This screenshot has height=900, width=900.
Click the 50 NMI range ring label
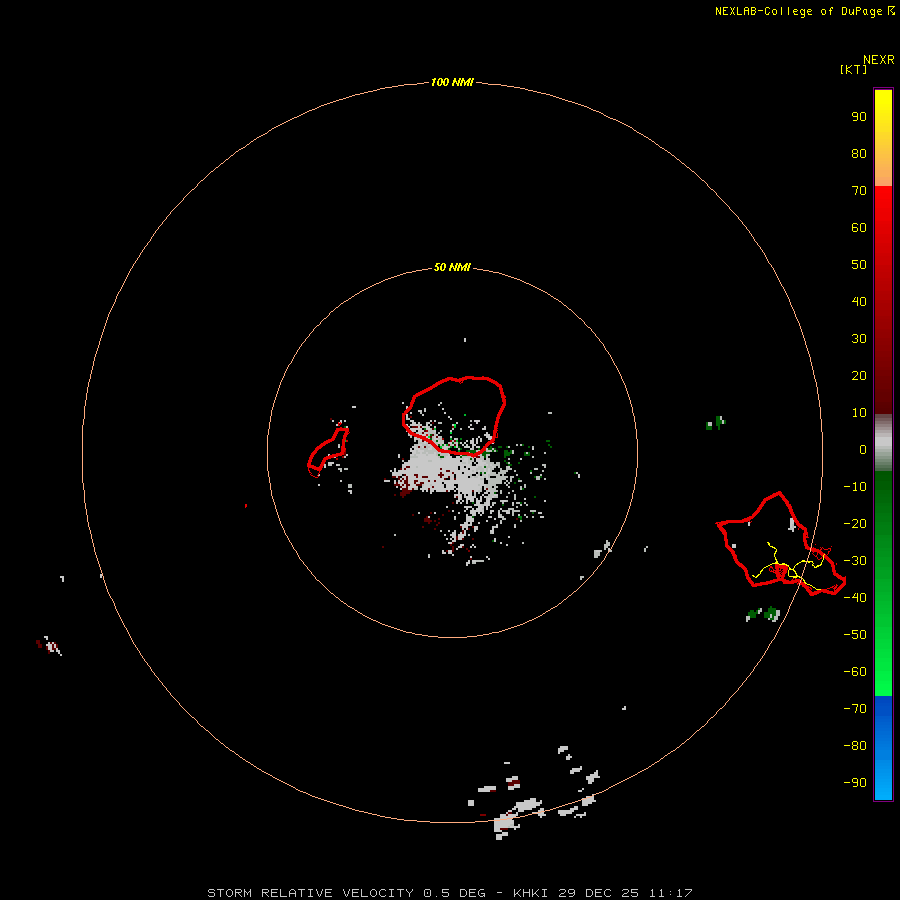[452, 267]
